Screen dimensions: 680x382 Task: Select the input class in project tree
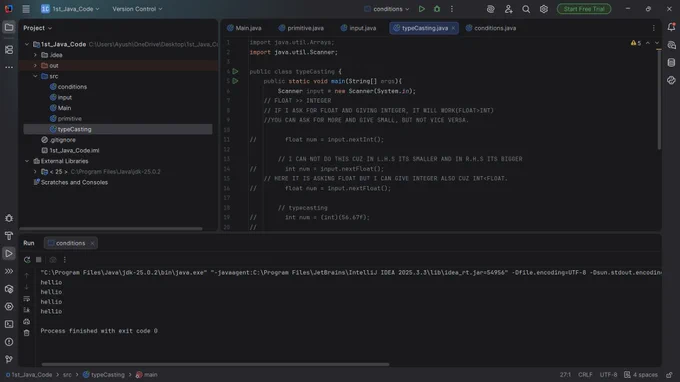click(61, 98)
